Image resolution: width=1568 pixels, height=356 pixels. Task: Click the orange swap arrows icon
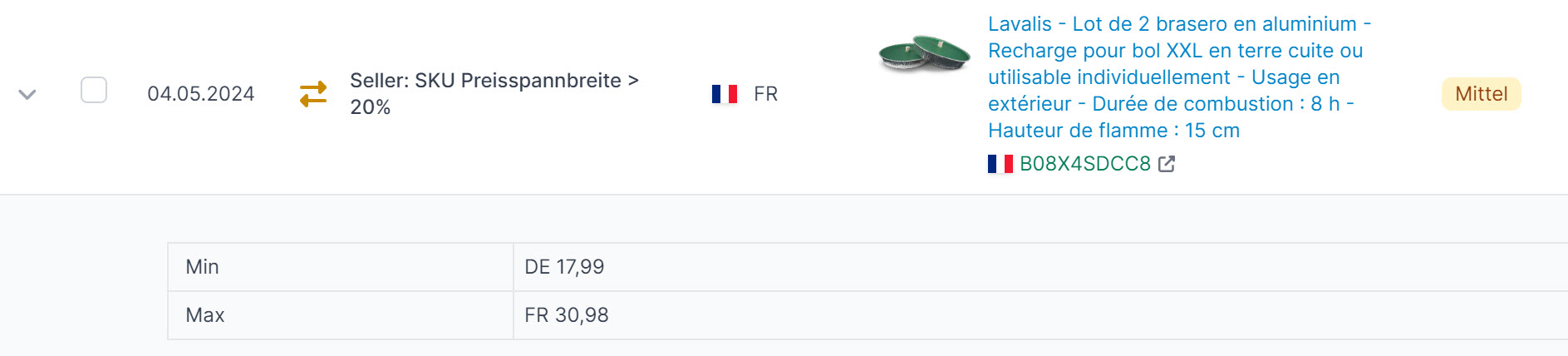pyautogui.click(x=313, y=94)
